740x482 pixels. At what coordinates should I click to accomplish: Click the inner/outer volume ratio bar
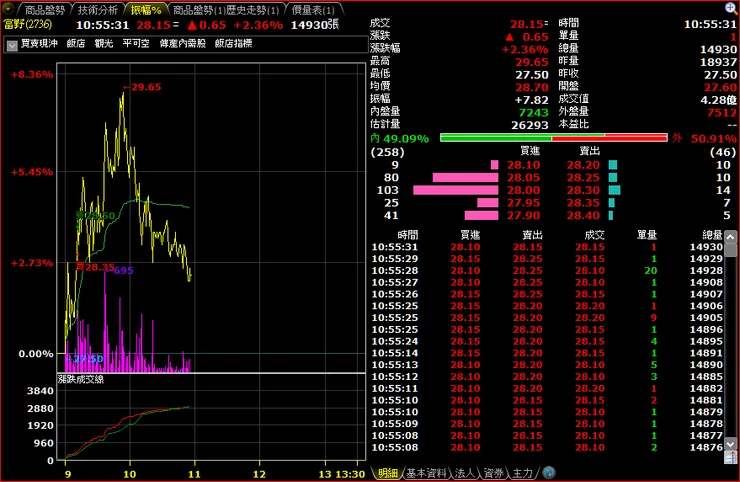pyautogui.click(x=554, y=138)
